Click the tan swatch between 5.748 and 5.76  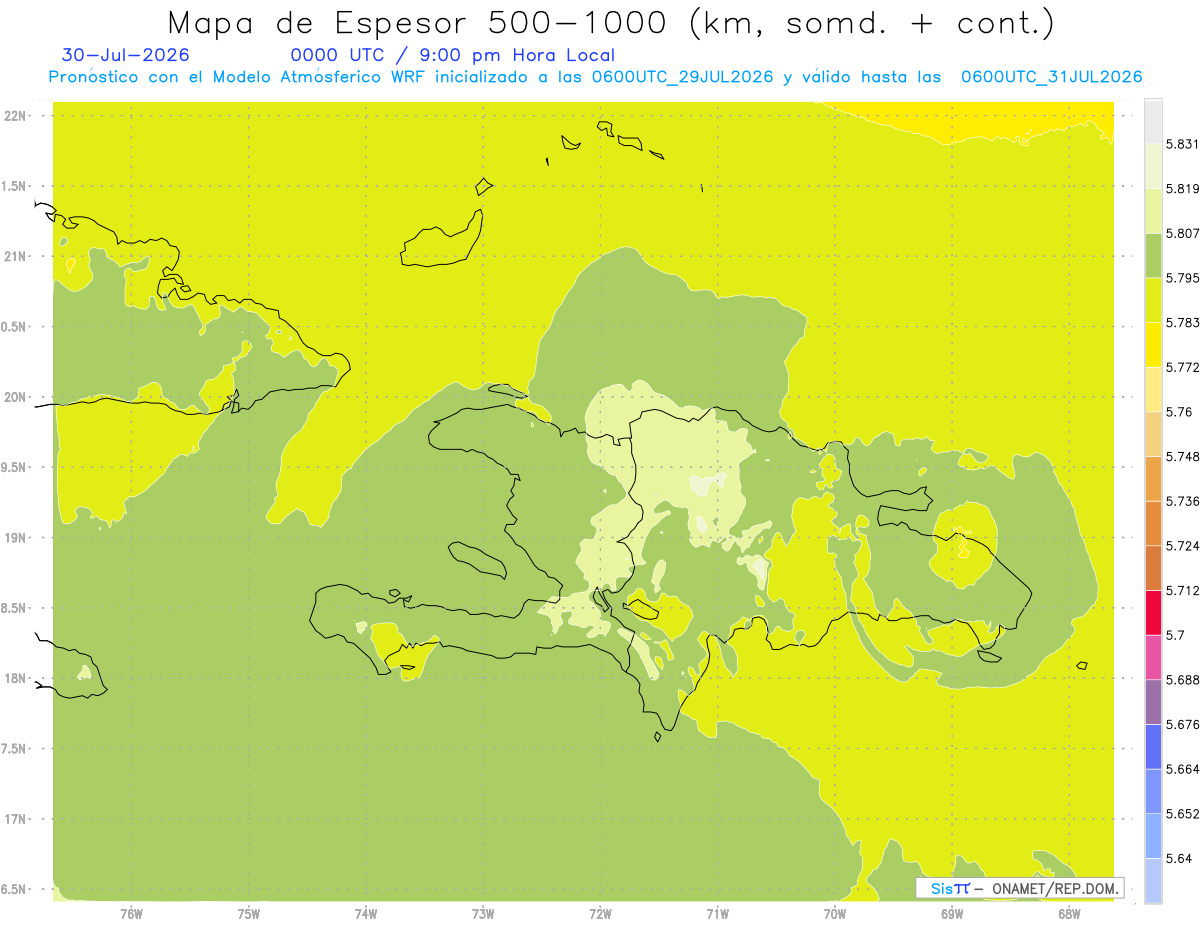1153,433
